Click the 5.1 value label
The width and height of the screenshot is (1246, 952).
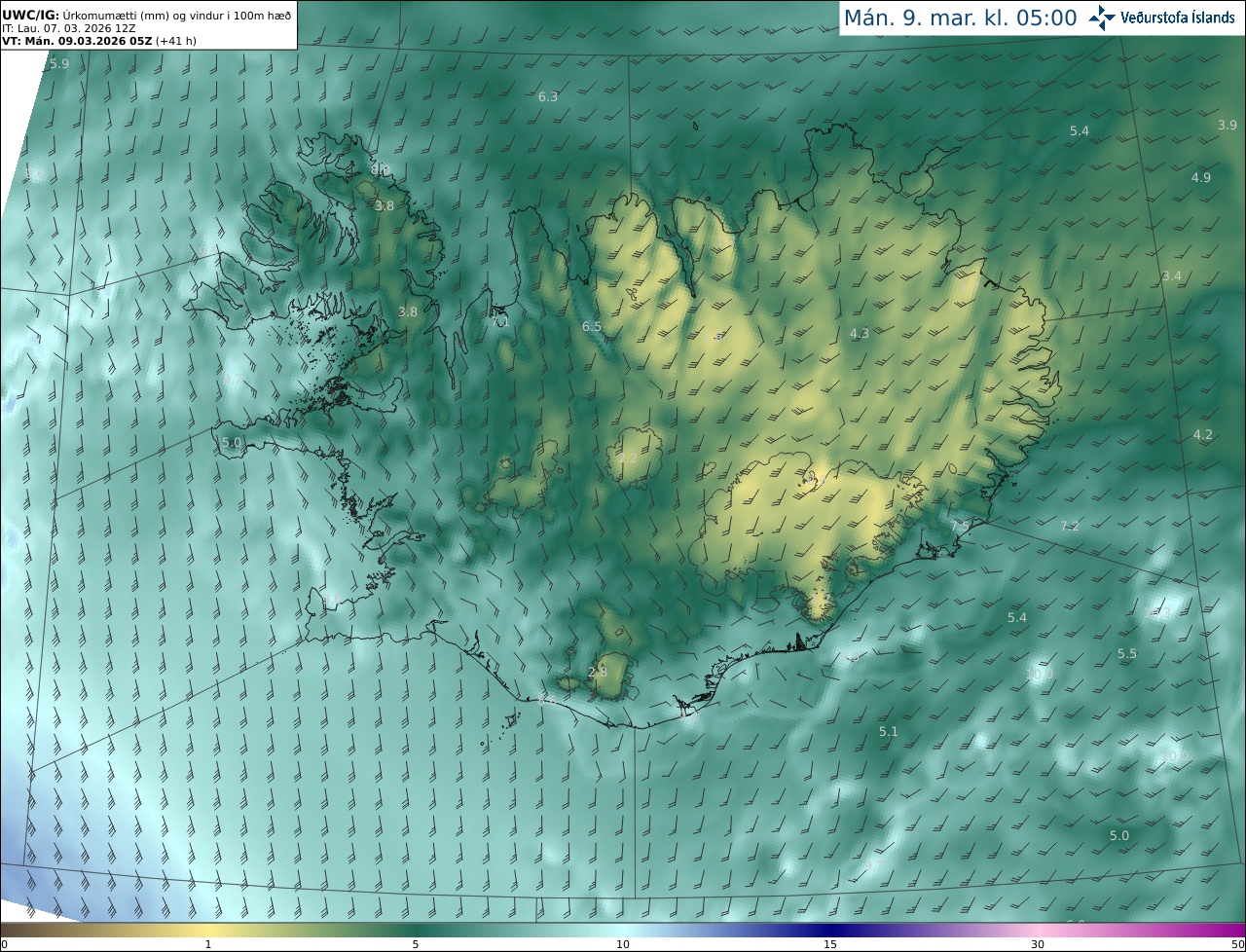889,731
